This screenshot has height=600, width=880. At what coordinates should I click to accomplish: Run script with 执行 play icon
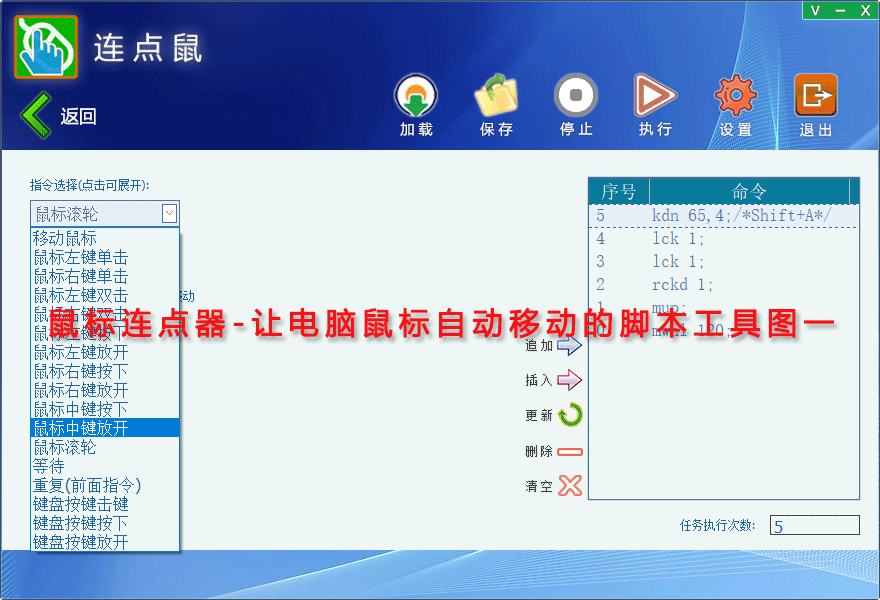[655, 97]
